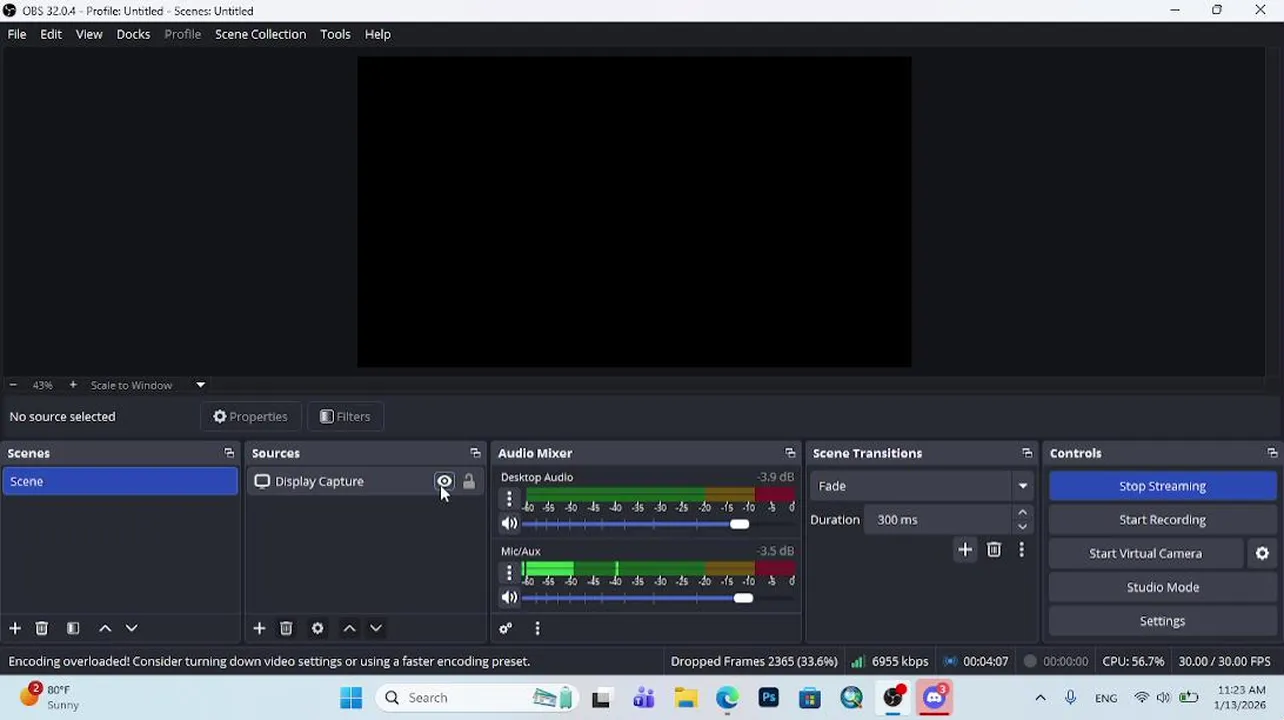Open the File menu
The image size is (1284, 720).
(x=17, y=34)
